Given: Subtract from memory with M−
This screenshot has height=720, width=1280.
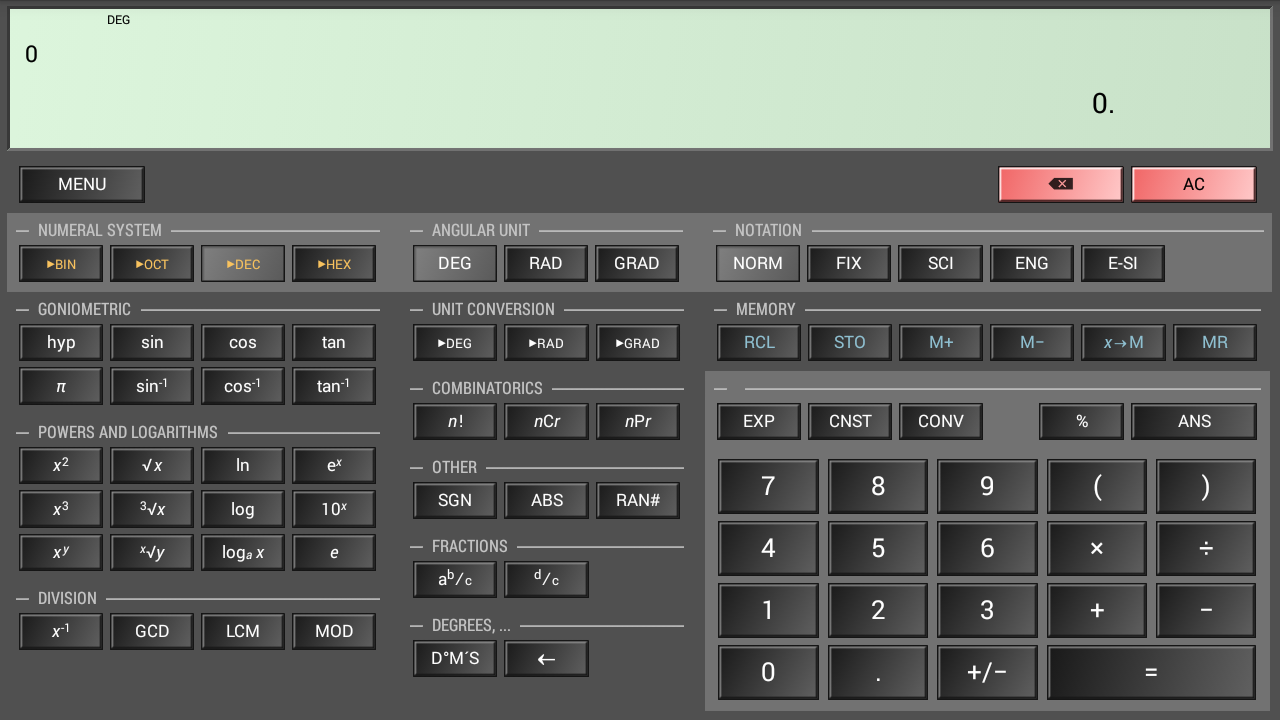Looking at the screenshot, I should click(x=1032, y=343).
